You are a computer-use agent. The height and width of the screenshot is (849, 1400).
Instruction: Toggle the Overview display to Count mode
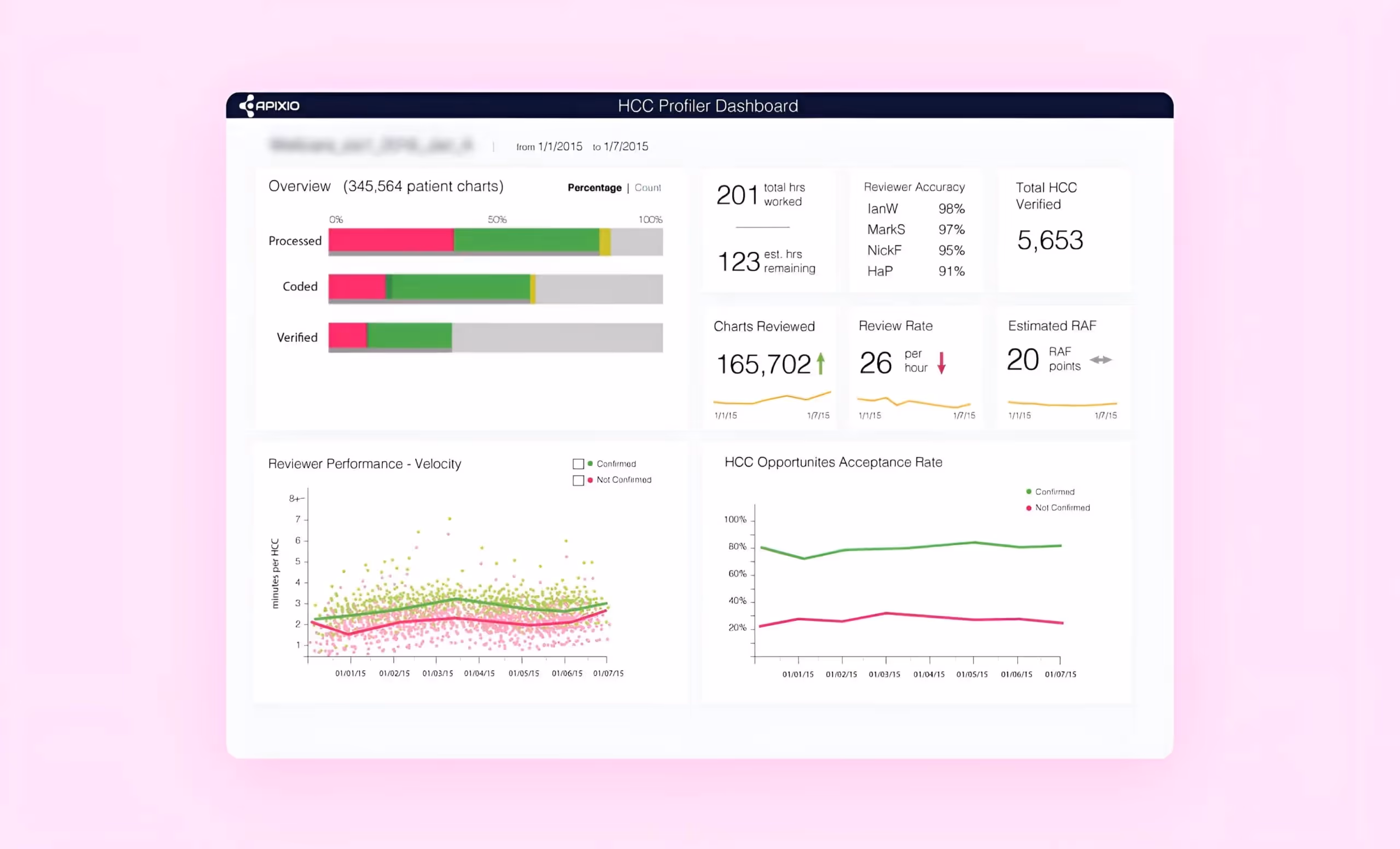pyautogui.click(x=647, y=188)
